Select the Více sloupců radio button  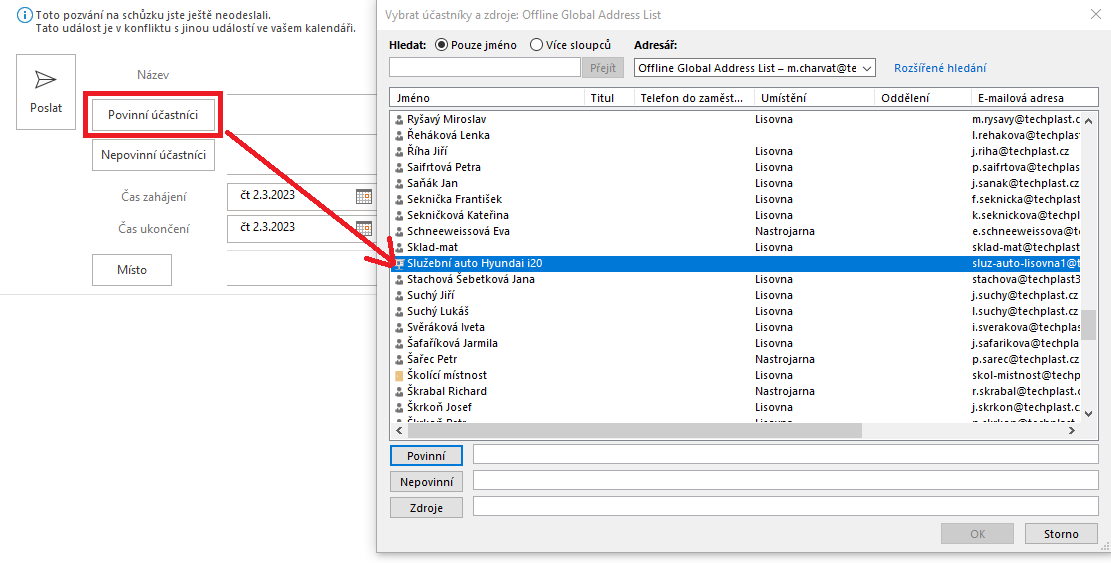click(x=536, y=45)
